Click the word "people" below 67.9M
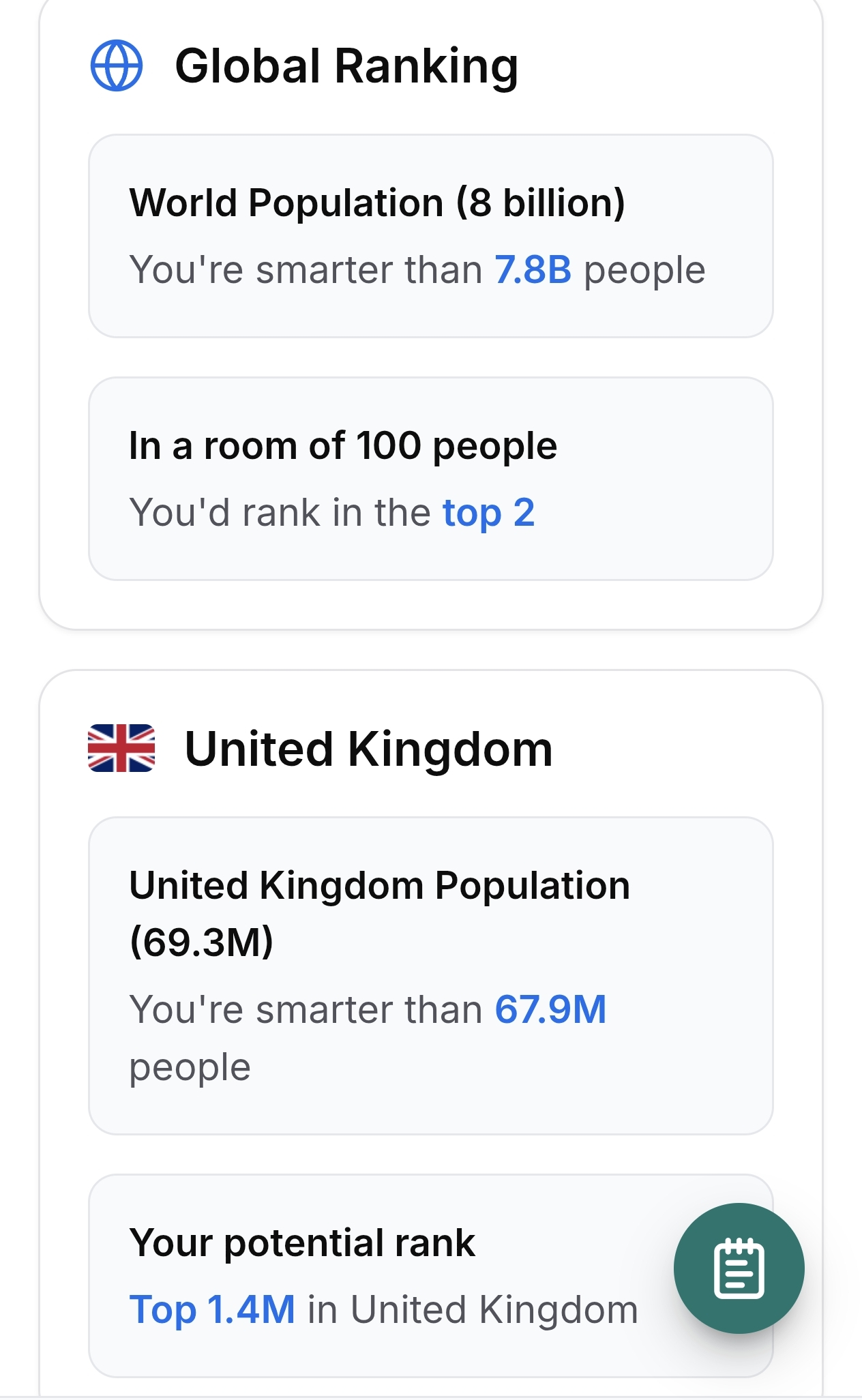Image resolution: width=862 pixels, height=1400 pixels. click(x=190, y=1067)
